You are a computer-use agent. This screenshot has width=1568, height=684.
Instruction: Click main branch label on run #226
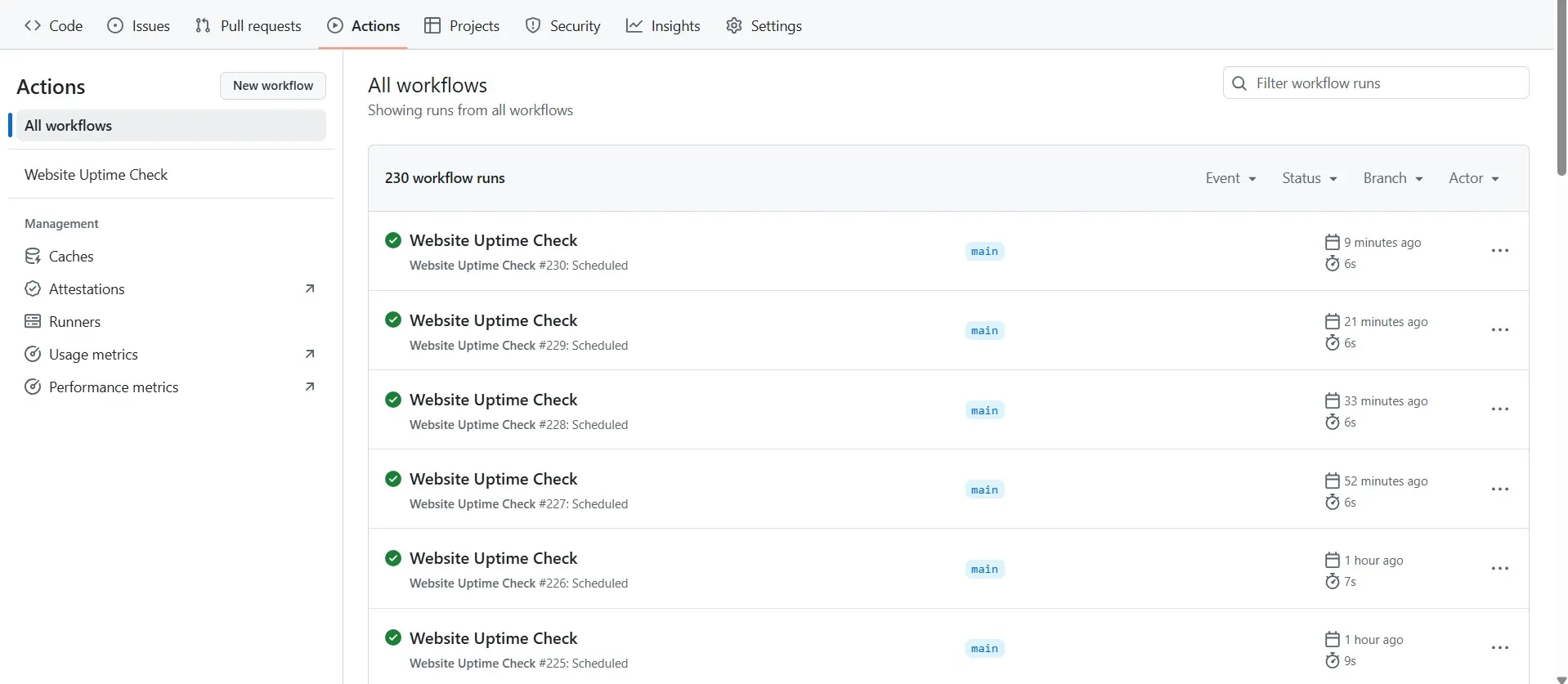click(984, 570)
